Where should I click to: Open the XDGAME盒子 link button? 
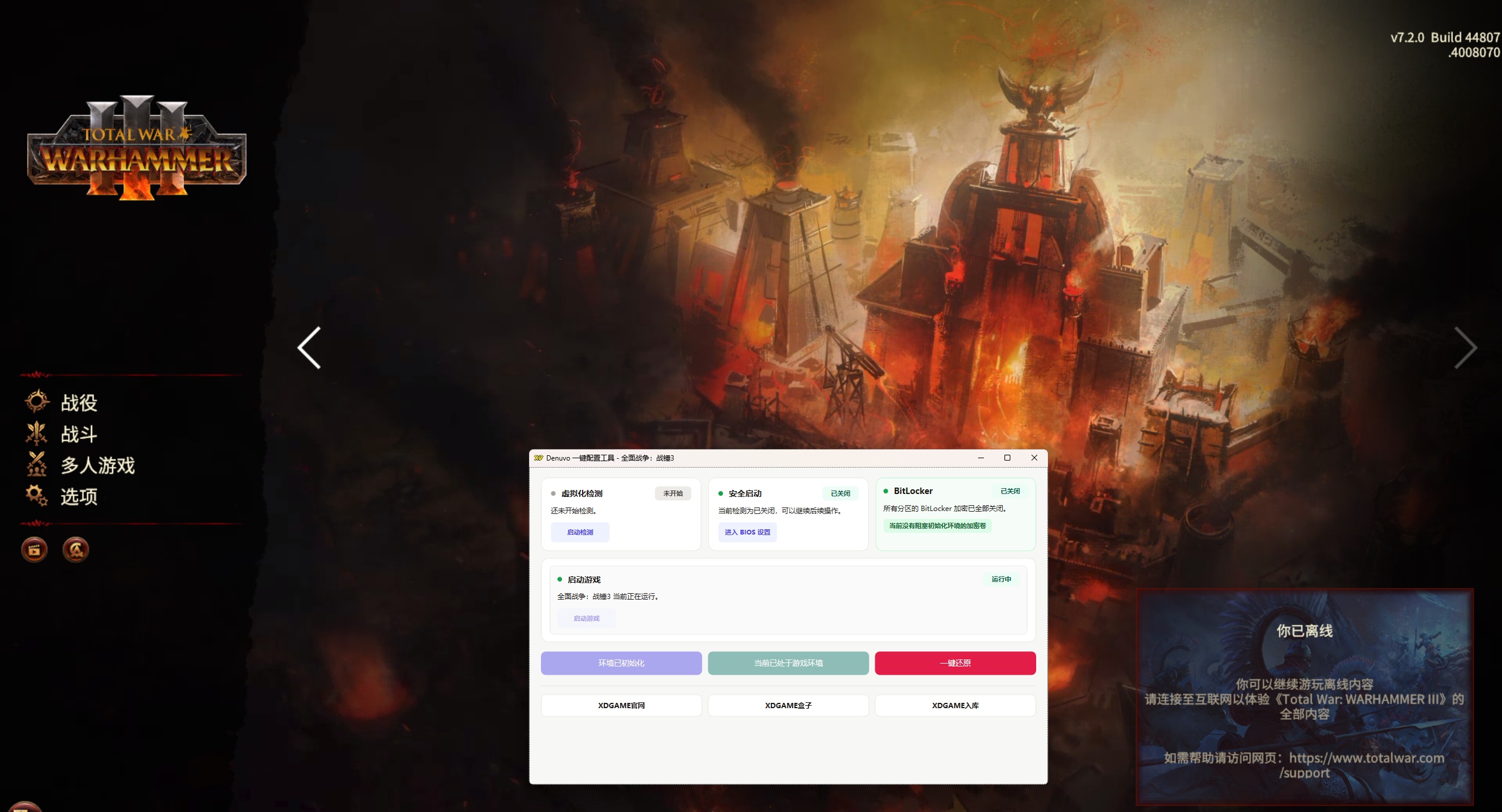pyautogui.click(x=788, y=705)
